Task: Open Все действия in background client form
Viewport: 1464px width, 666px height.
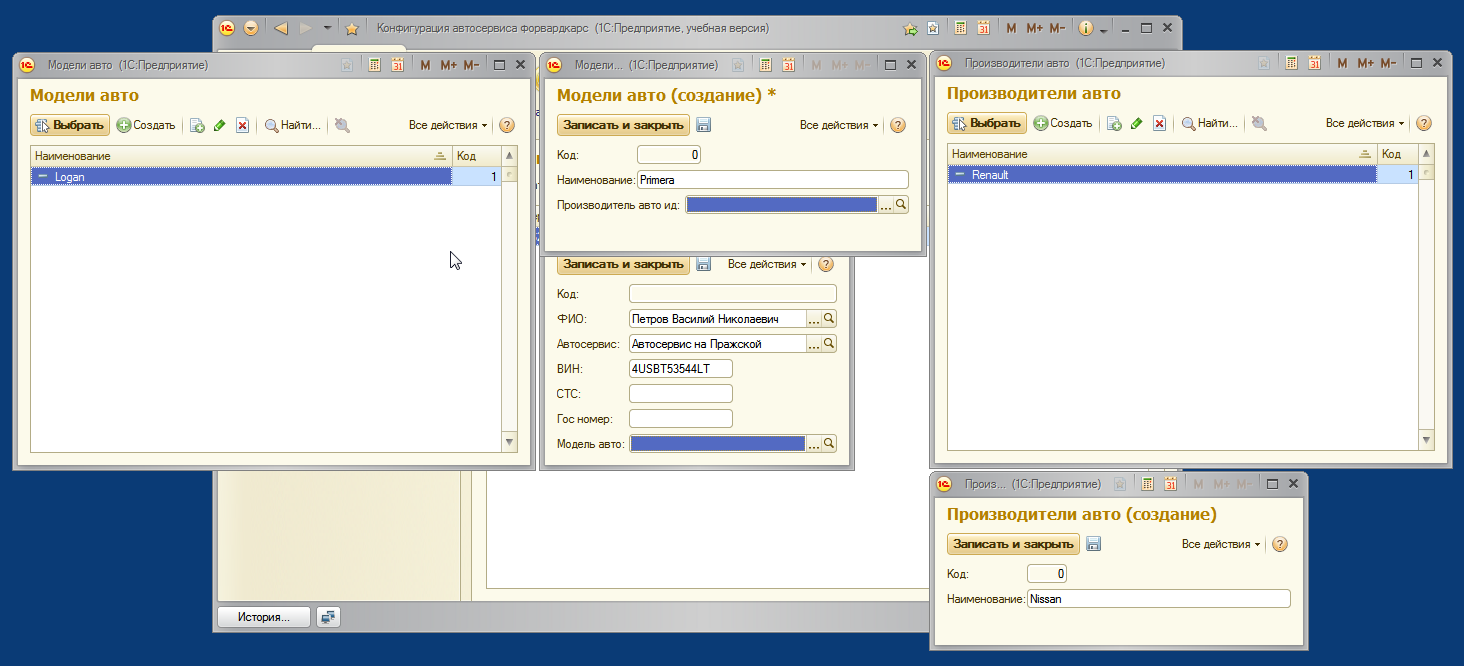Action: pos(767,265)
